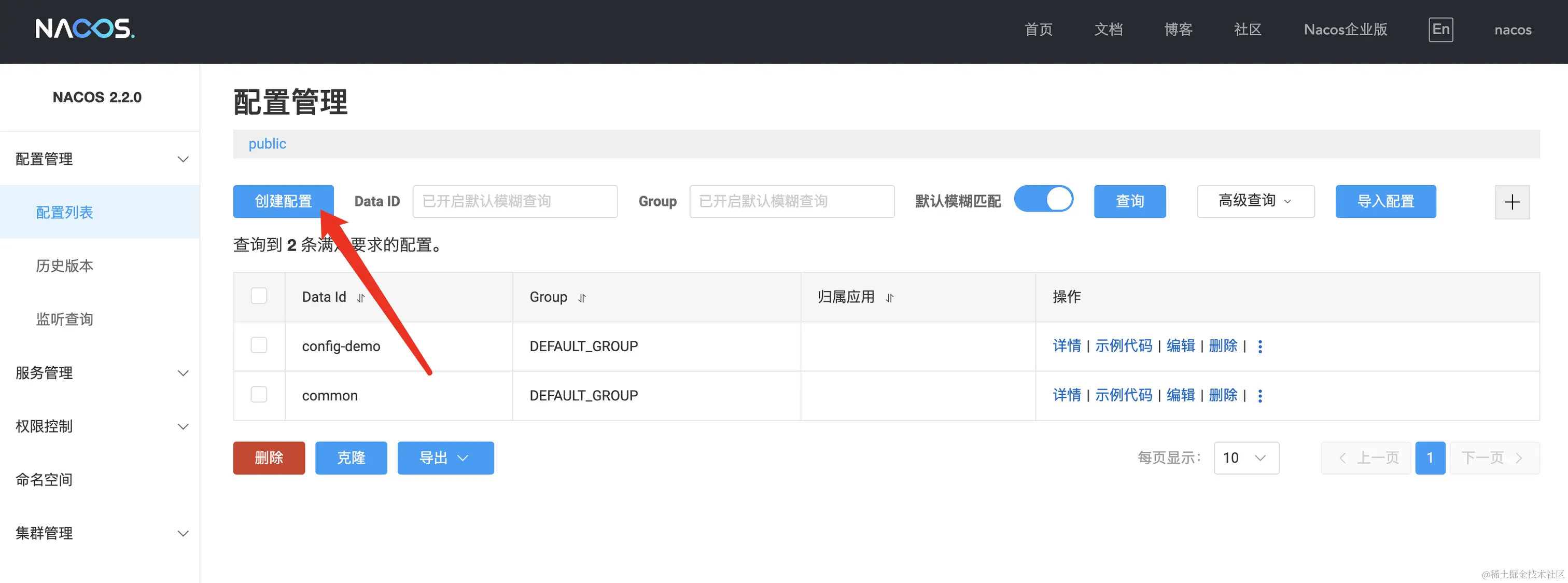Viewport: 1568px width, 583px height.
Task: Click 导入配置 button
Action: [1385, 201]
